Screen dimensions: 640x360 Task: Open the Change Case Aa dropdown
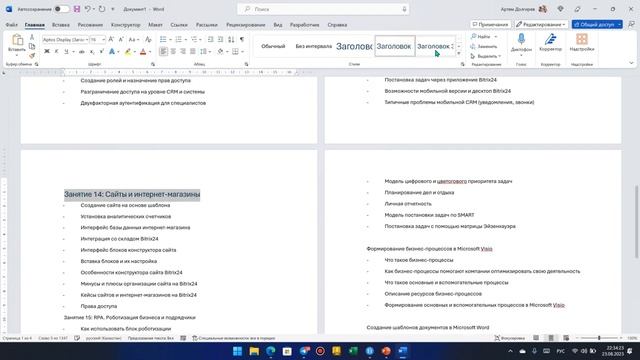point(133,40)
